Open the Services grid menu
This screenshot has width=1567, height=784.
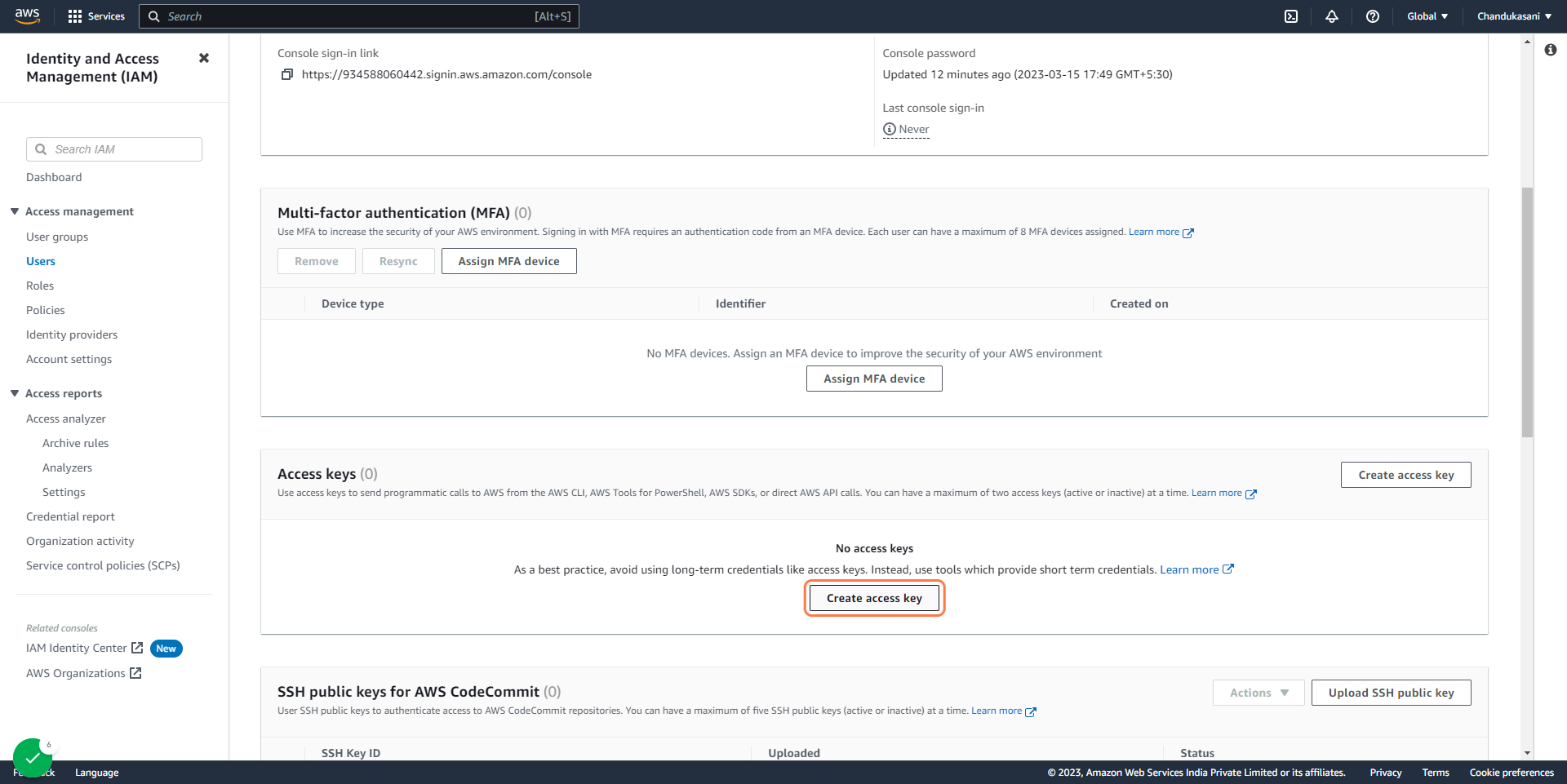(x=96, y=16)
